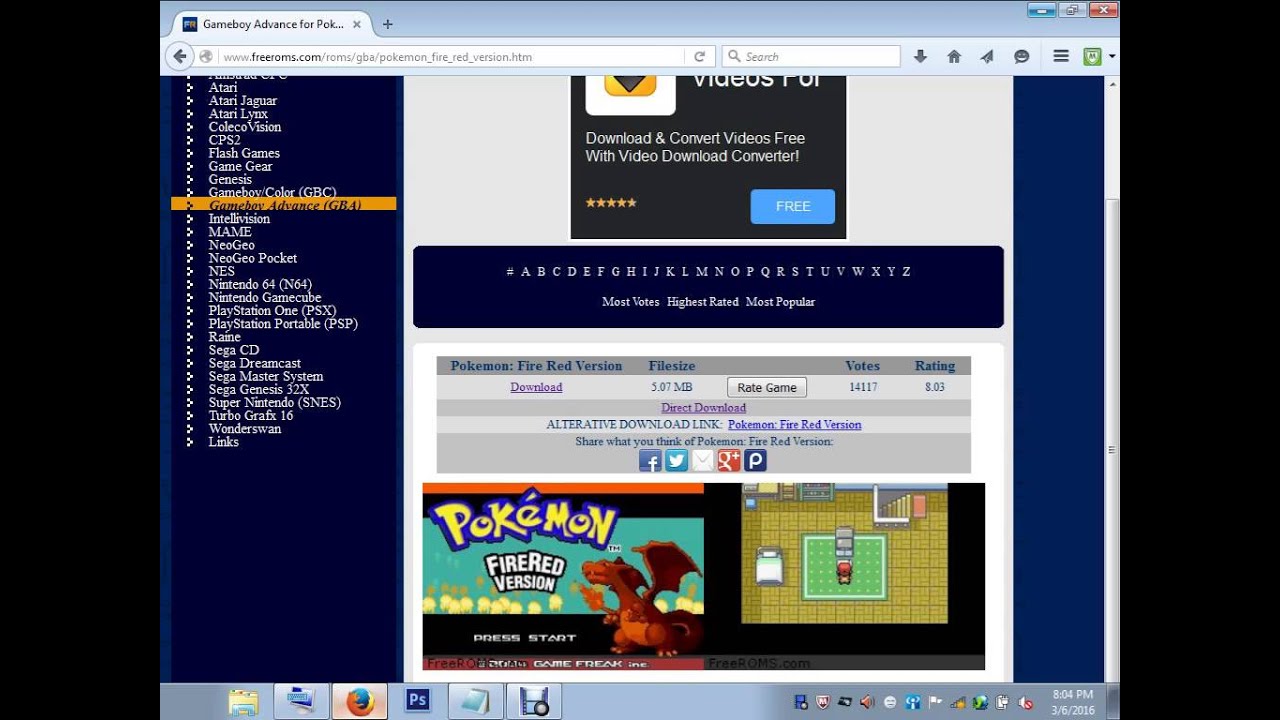The image size is (1280, 720).
Task: Open Firefox downloads arrow icon
Action: click(x=921, y=57)
